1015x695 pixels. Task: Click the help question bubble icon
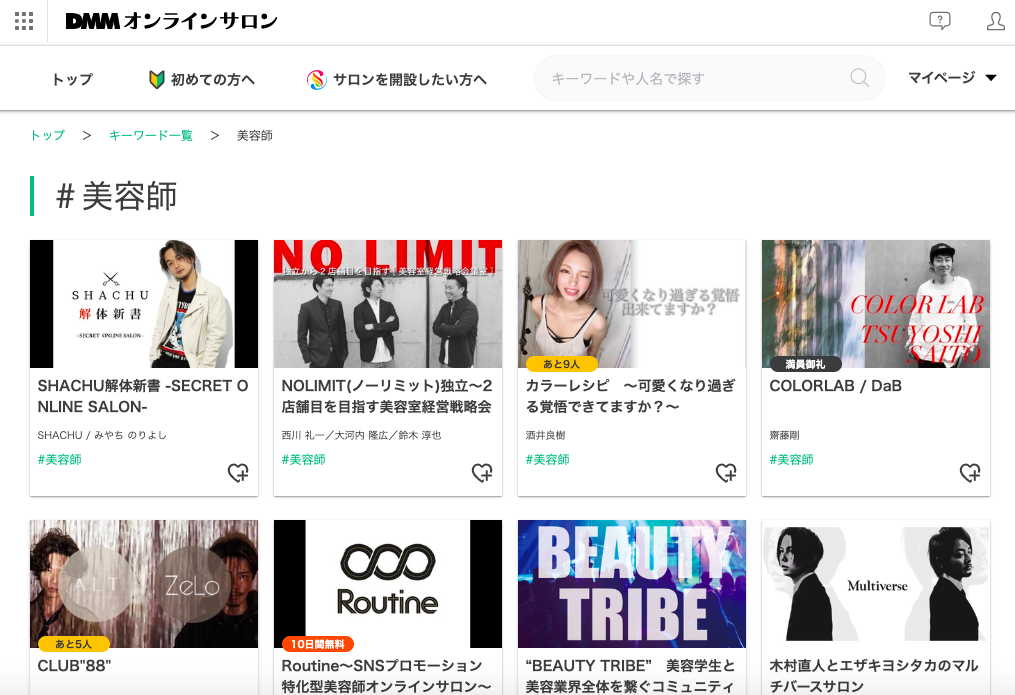[x=939, y=21]
